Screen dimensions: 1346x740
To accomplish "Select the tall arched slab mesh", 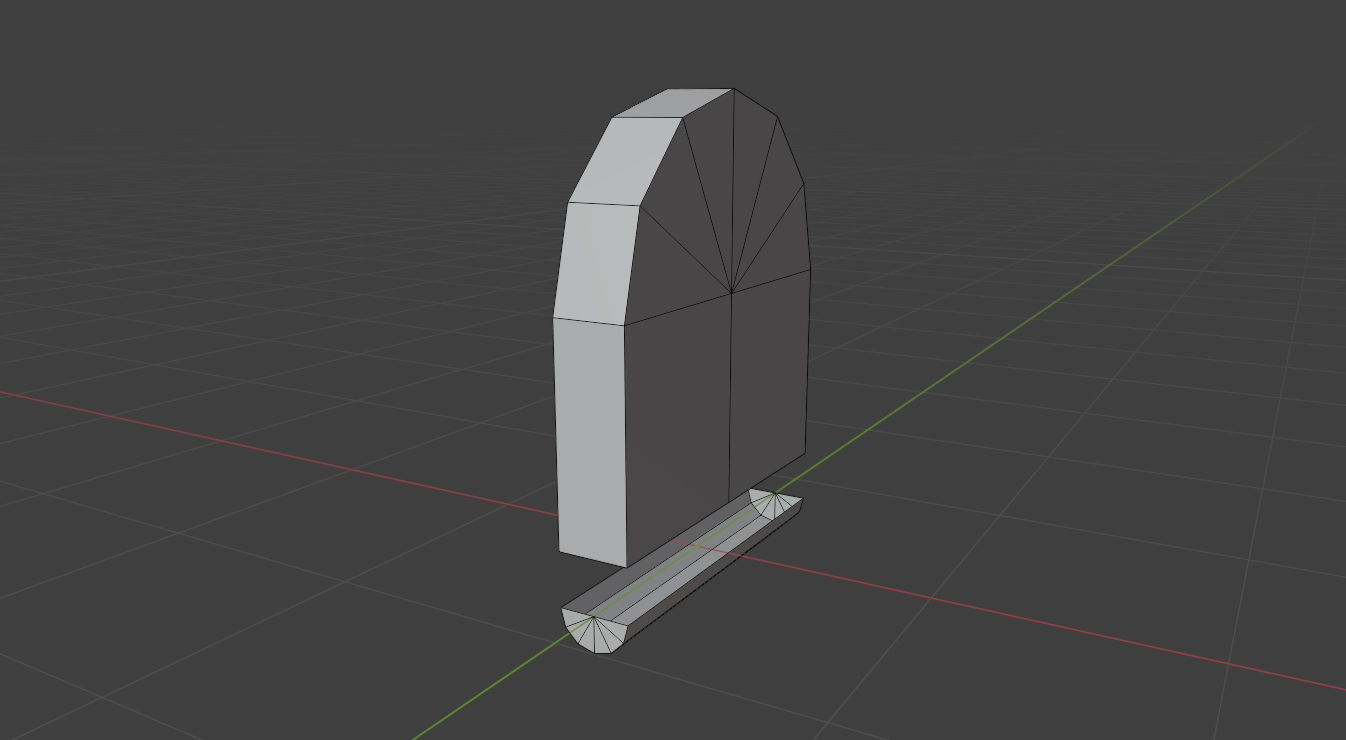I will pyautogui.click(x=680, y=330).
